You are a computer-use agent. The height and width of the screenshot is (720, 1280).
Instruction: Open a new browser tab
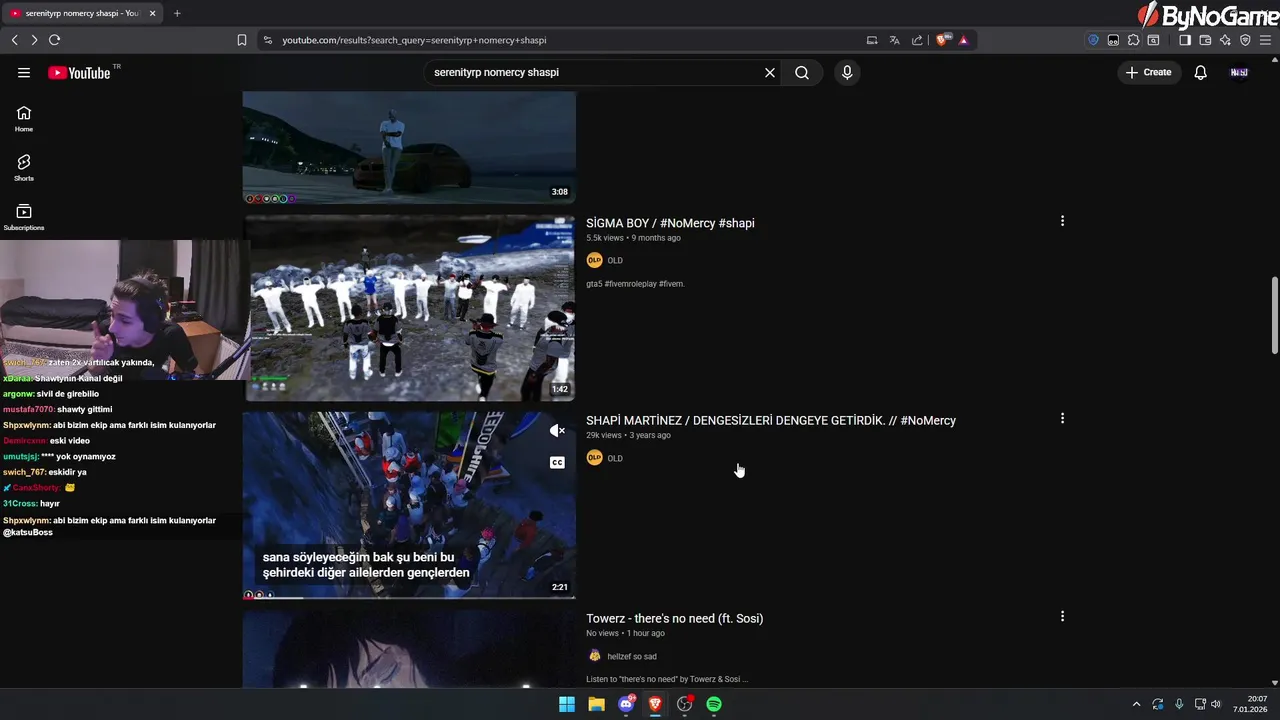point(177,13)
